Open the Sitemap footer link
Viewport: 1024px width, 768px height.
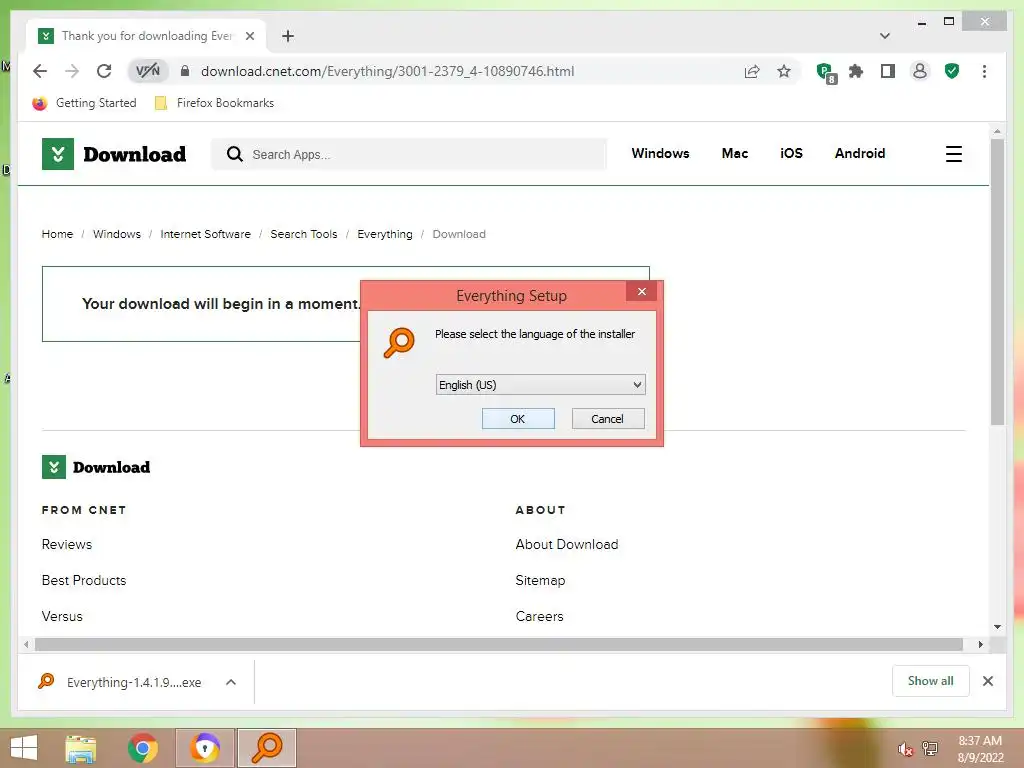[x=540, y=580]
